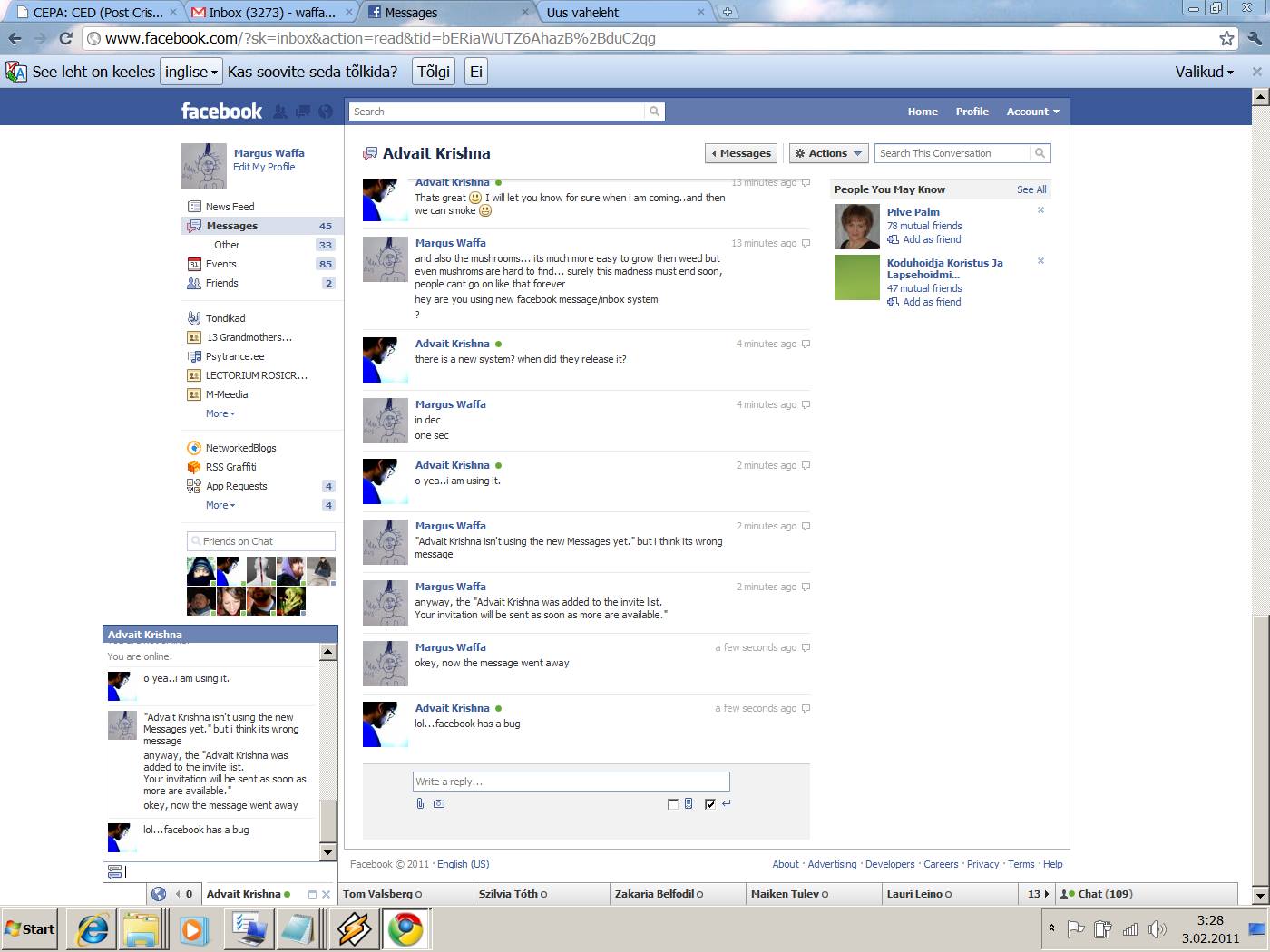
Task: Close the Advait Krishna chat tab
Action: pos(327,895)
